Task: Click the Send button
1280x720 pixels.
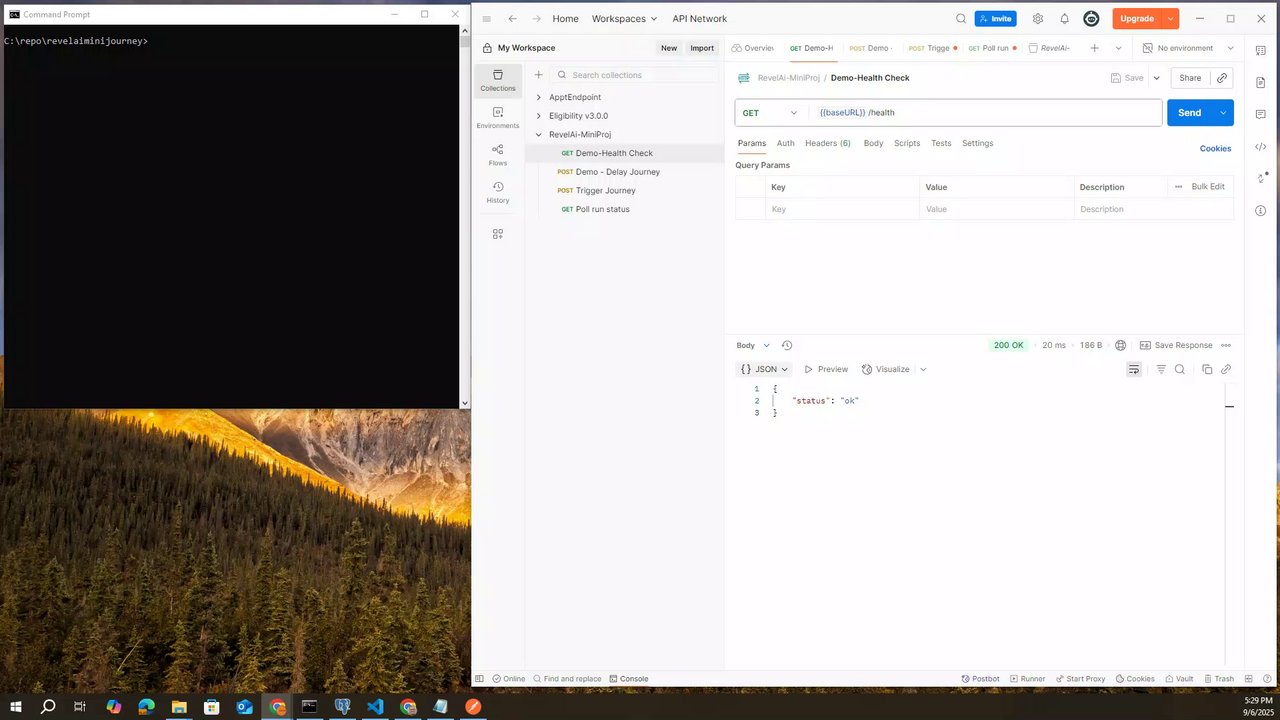Action: [1190, 113]
